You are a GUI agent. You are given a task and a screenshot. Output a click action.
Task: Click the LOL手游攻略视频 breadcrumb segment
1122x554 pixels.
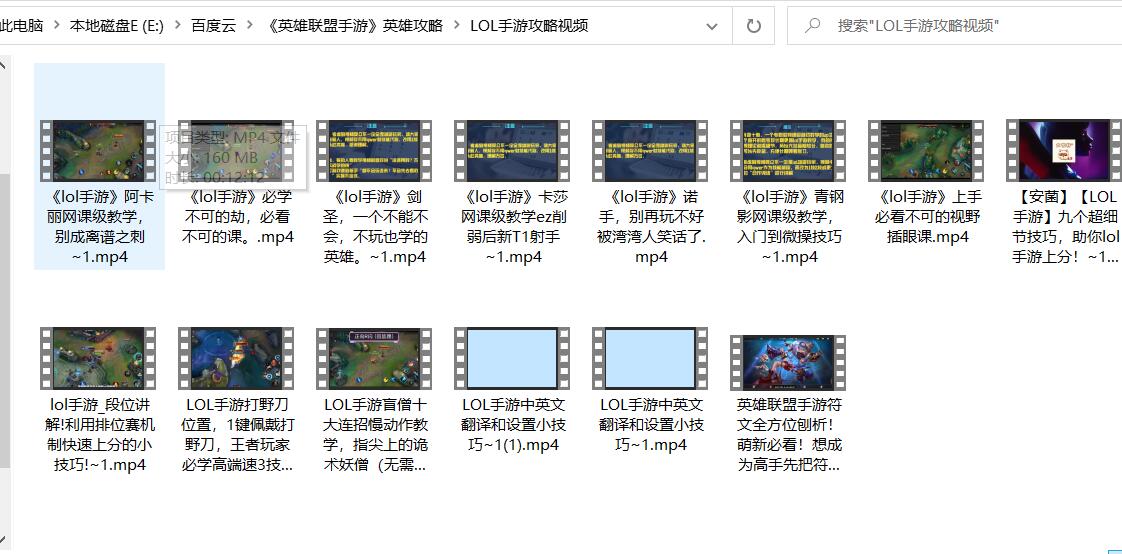[x=529, y=26]
